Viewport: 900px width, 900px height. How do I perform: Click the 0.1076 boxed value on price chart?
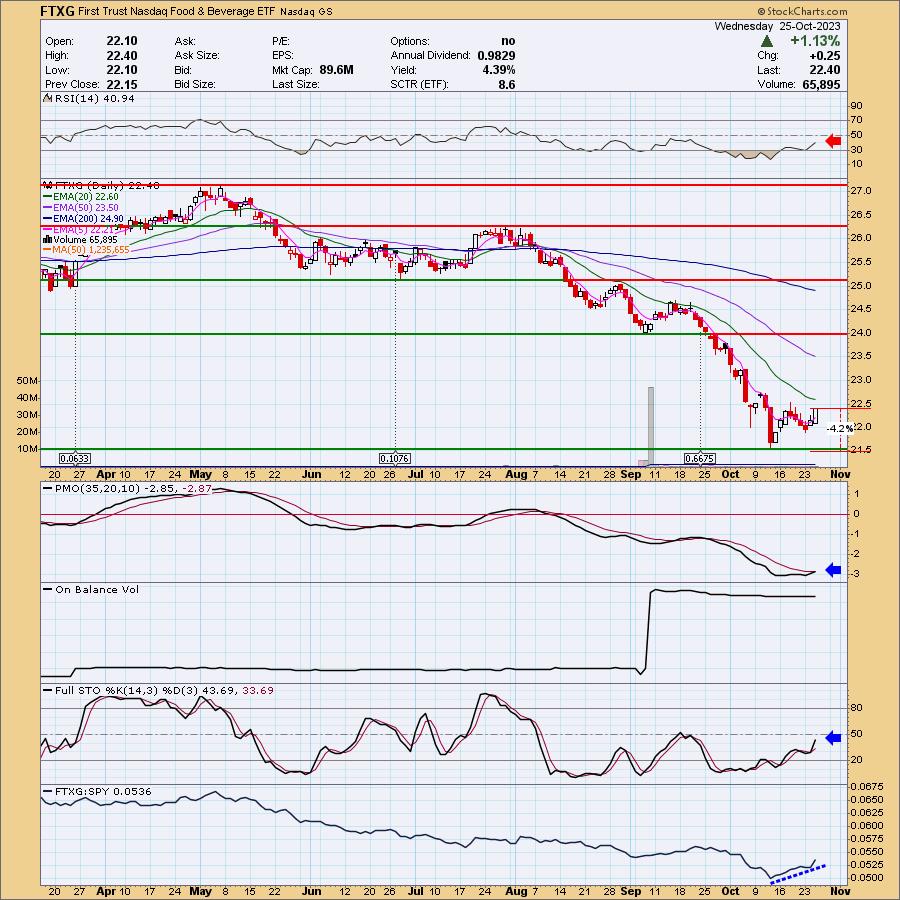(x=395, y=459)
